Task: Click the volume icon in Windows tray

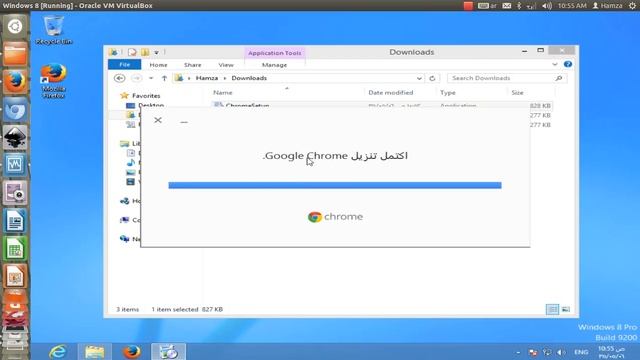Action: (561, 352)
